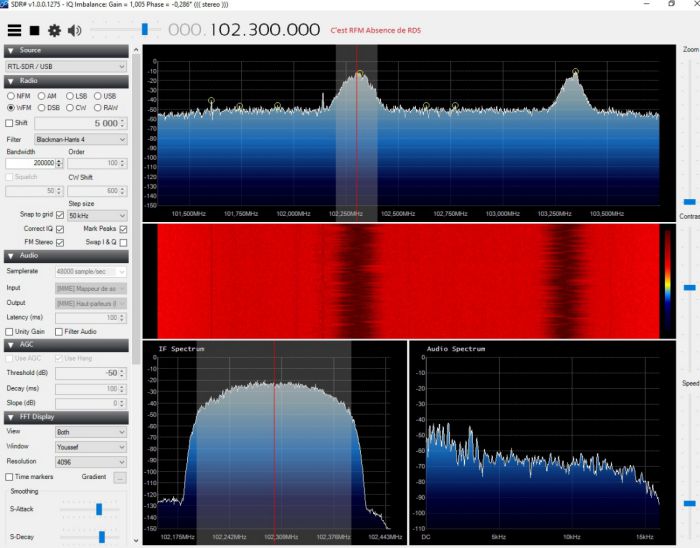Open the Resolution dropdown set to 4096
This screenshot has height=548, width=700.
coord(91,462)
